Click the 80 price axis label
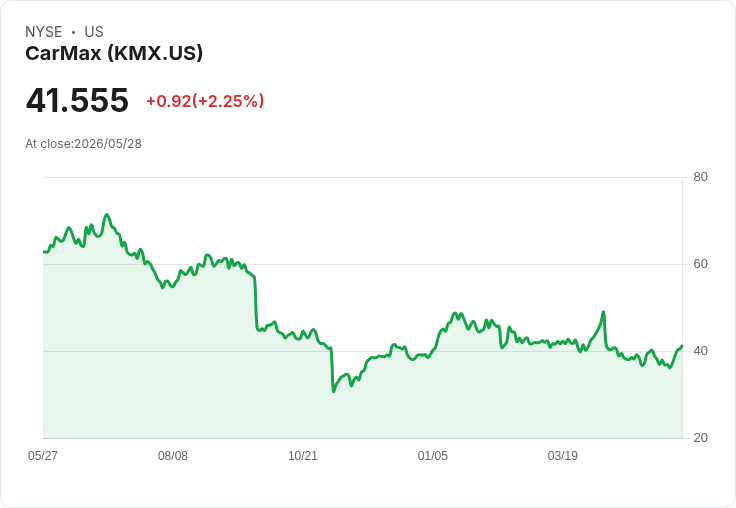This screenshot has width=736, height=508. tap(700, 177)
